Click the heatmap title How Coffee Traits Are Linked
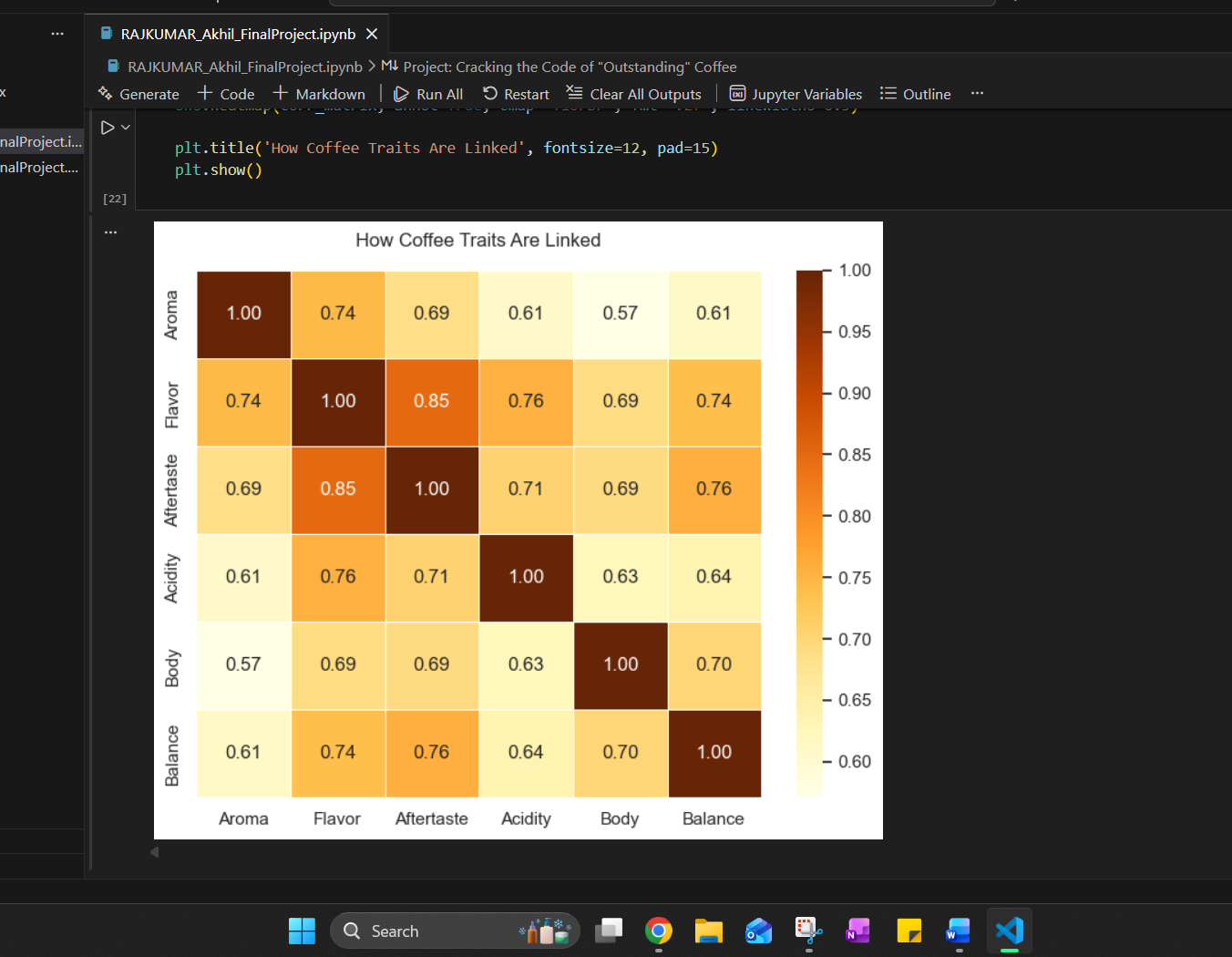 point(478,240)
